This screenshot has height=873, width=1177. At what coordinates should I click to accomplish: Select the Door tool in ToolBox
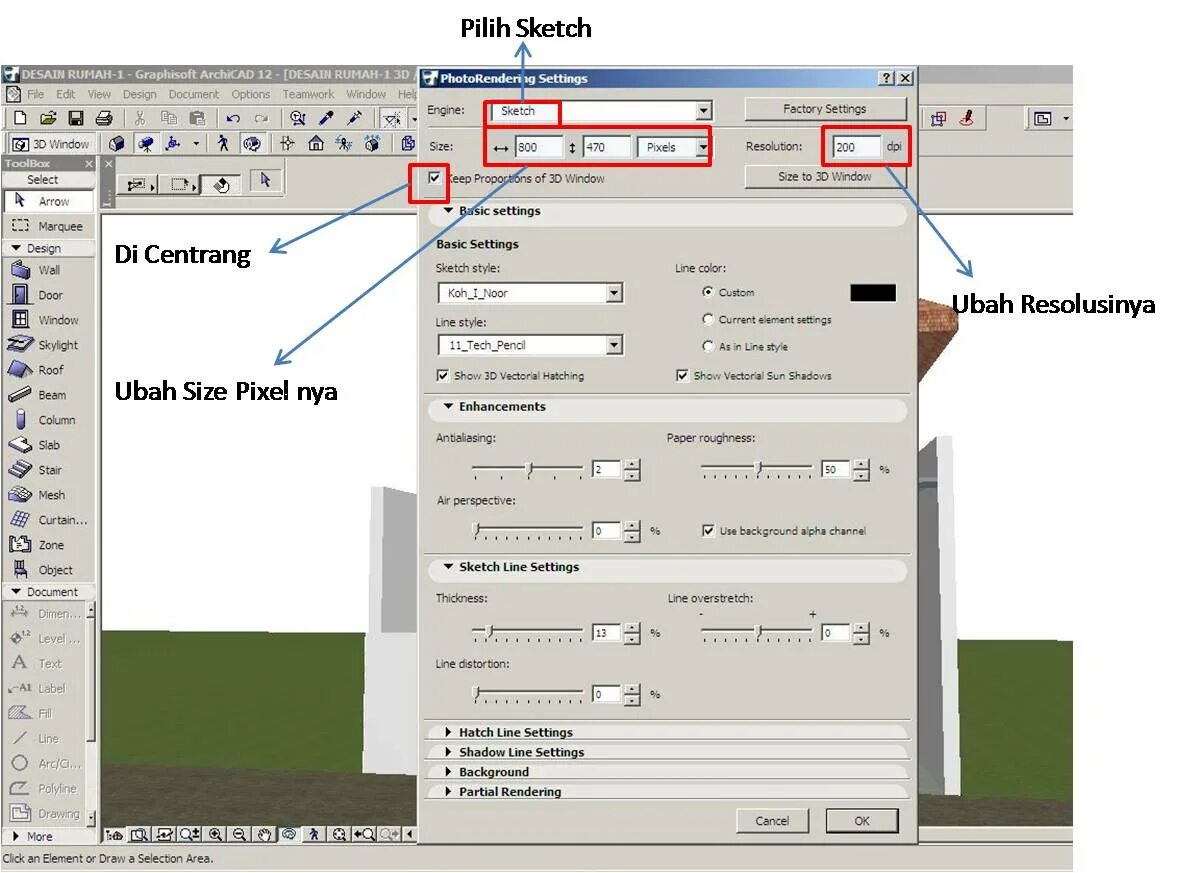[49, 295]
